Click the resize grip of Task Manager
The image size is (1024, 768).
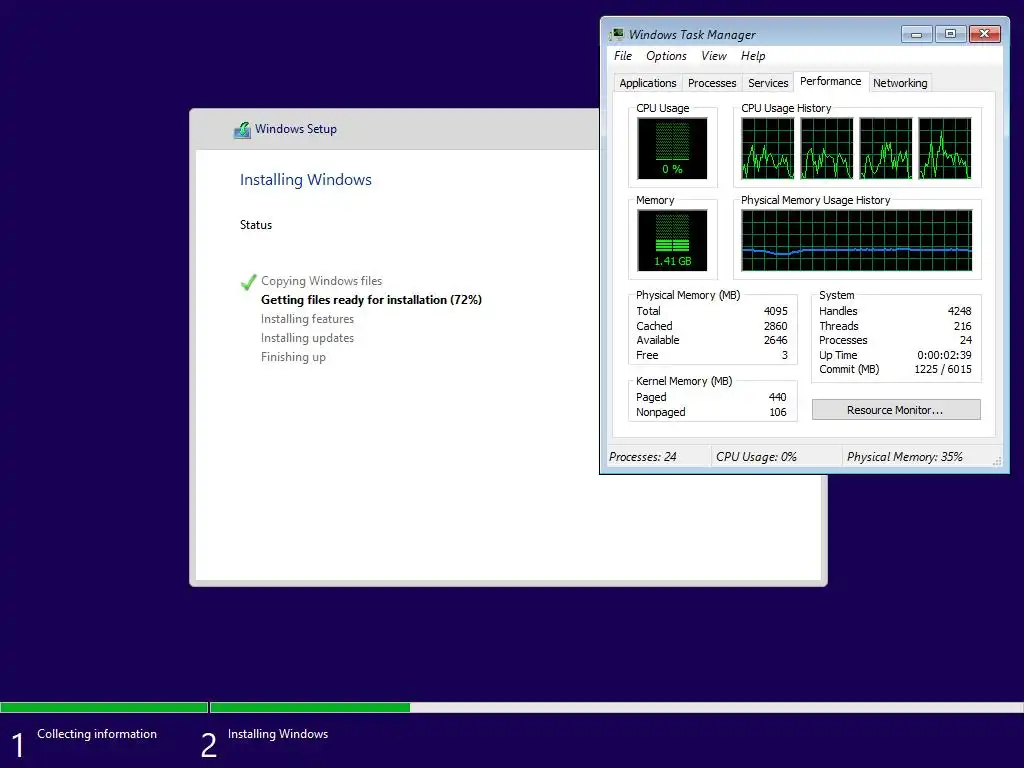[x=997, y=461]
